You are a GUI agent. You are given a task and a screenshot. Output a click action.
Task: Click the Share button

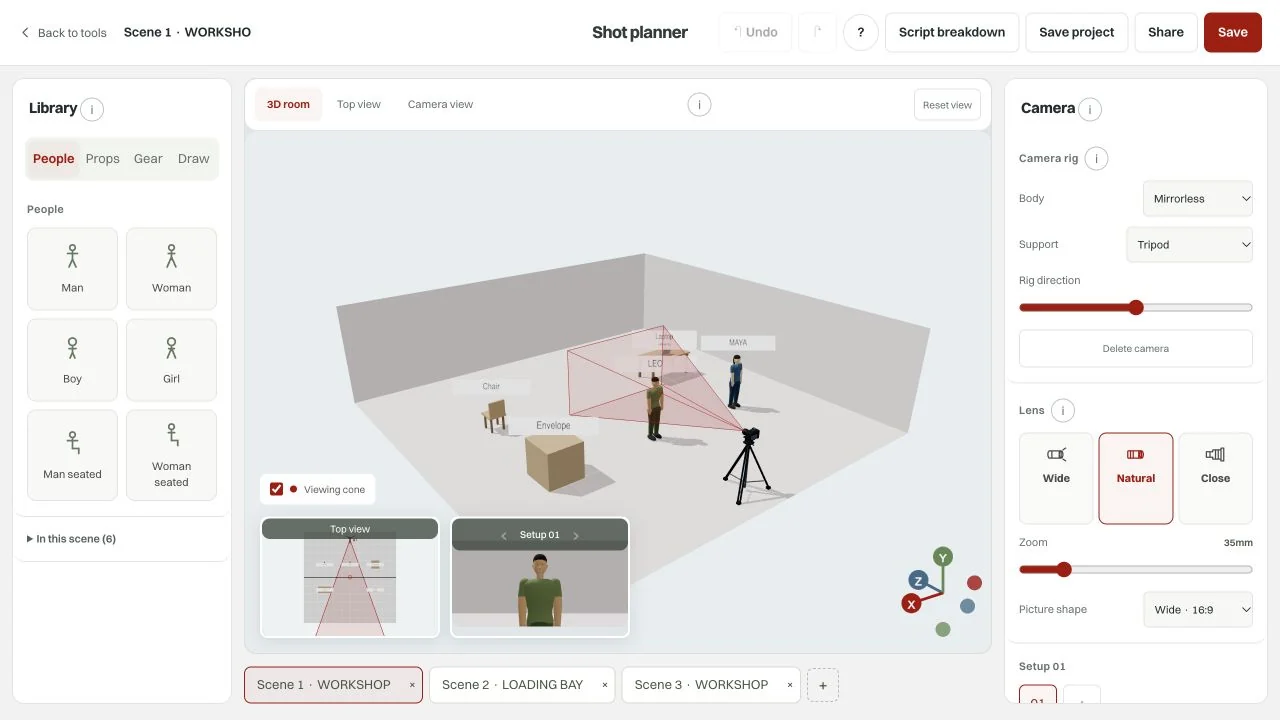pos(1166,32)
